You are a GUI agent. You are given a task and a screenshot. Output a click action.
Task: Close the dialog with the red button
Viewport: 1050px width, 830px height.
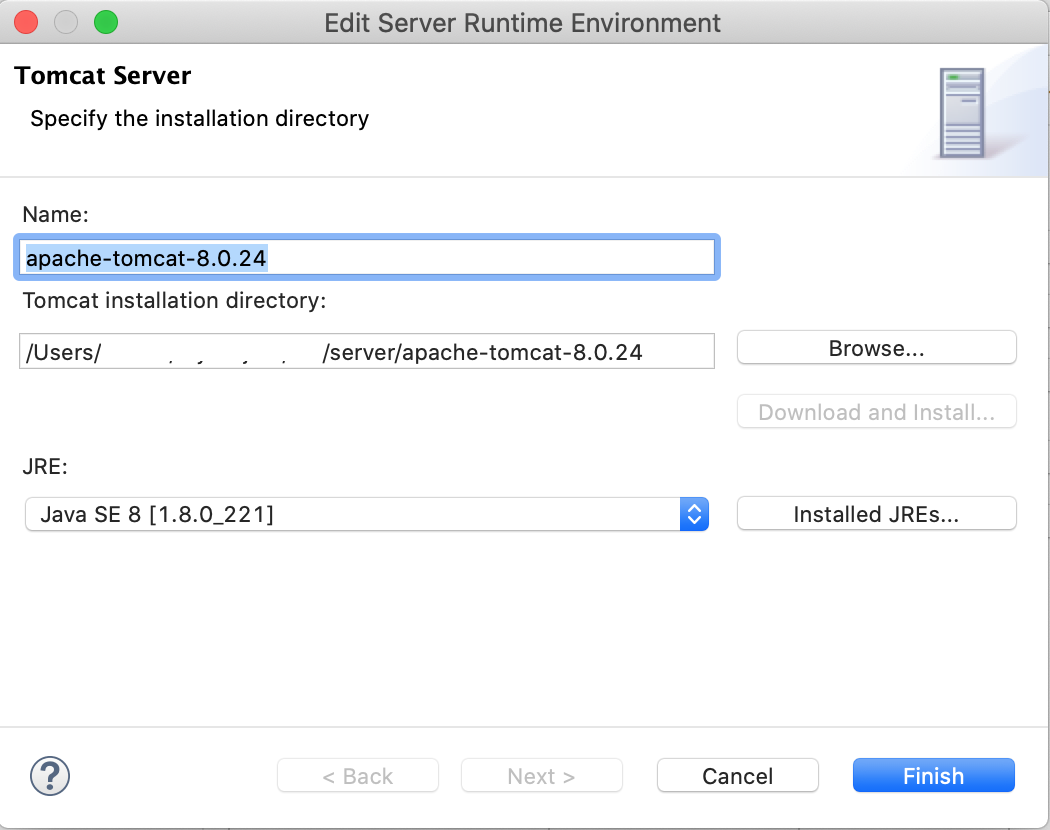point(26,22)
